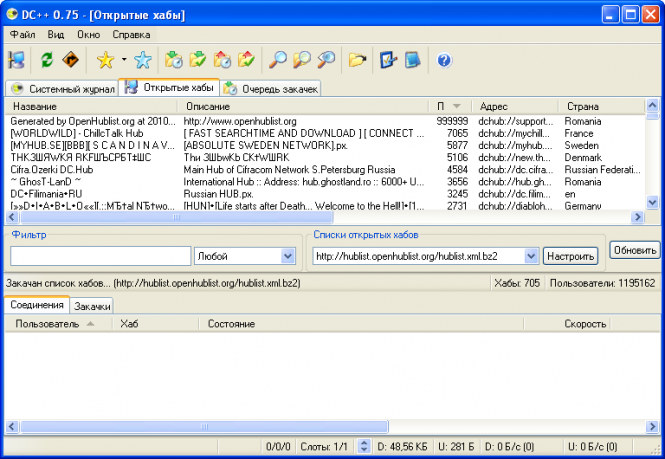Sort connections by Скорость column
This screenshot has height=459, width=665.
567,324
